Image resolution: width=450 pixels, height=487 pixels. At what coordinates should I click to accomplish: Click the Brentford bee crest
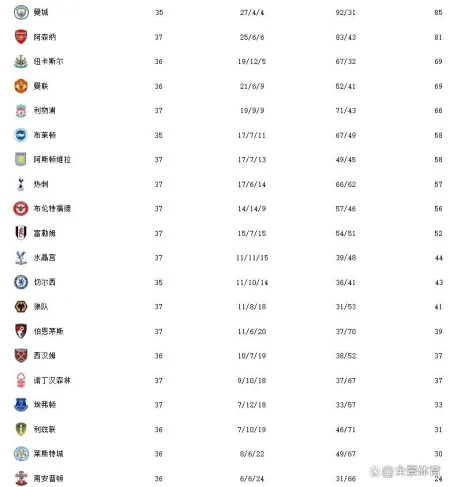[x=21, y=209]
